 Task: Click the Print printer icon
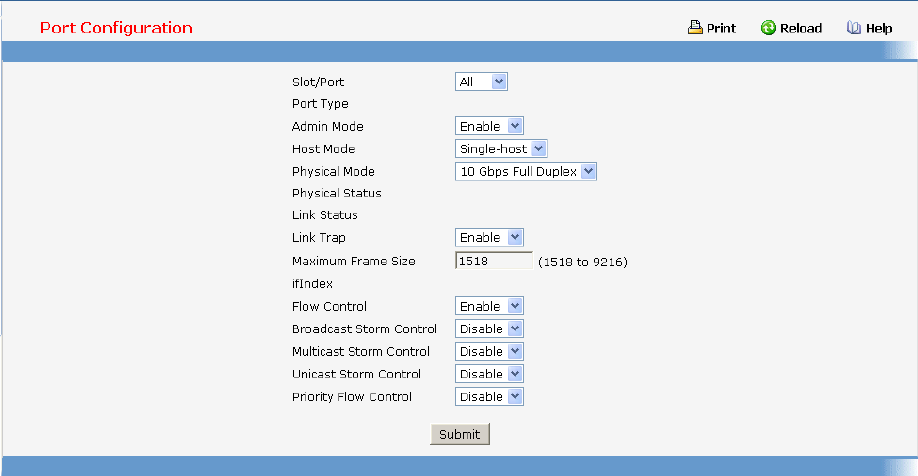tap(695, 28)
